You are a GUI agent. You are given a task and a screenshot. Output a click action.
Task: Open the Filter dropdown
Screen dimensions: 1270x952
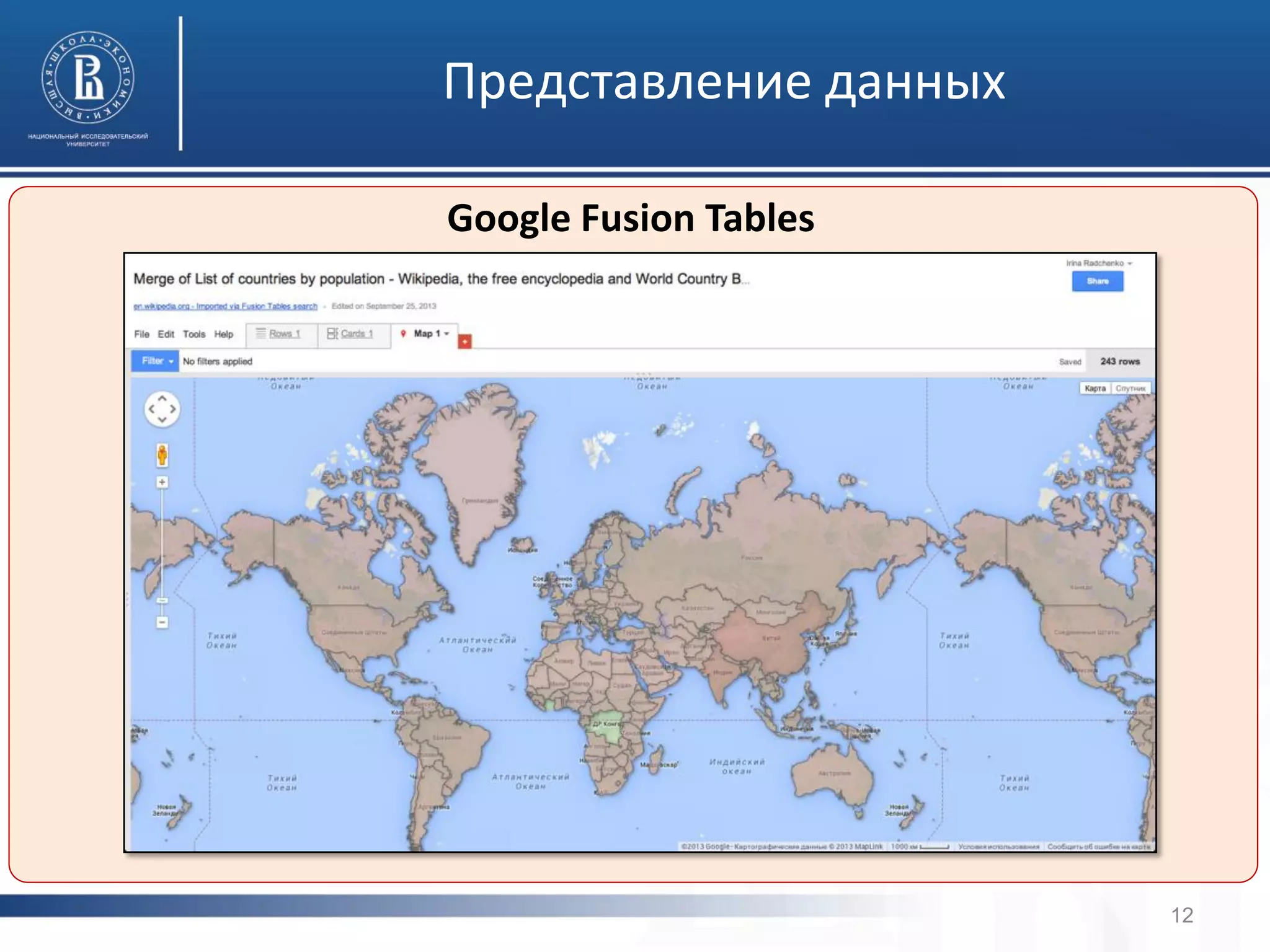[155, 361]
